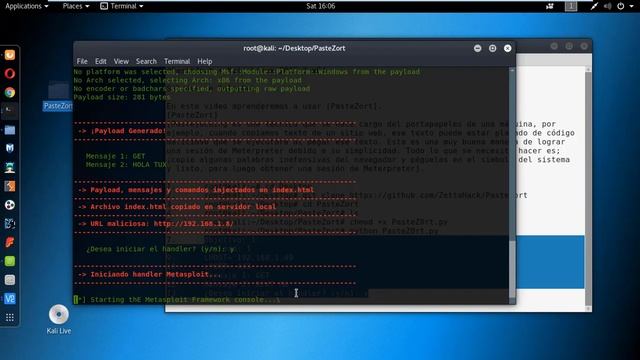Image resolution: width=640 pixels, height=360 pixels.
Task: Open the Kali Live disc desktop icon
Action: (58, 320)
